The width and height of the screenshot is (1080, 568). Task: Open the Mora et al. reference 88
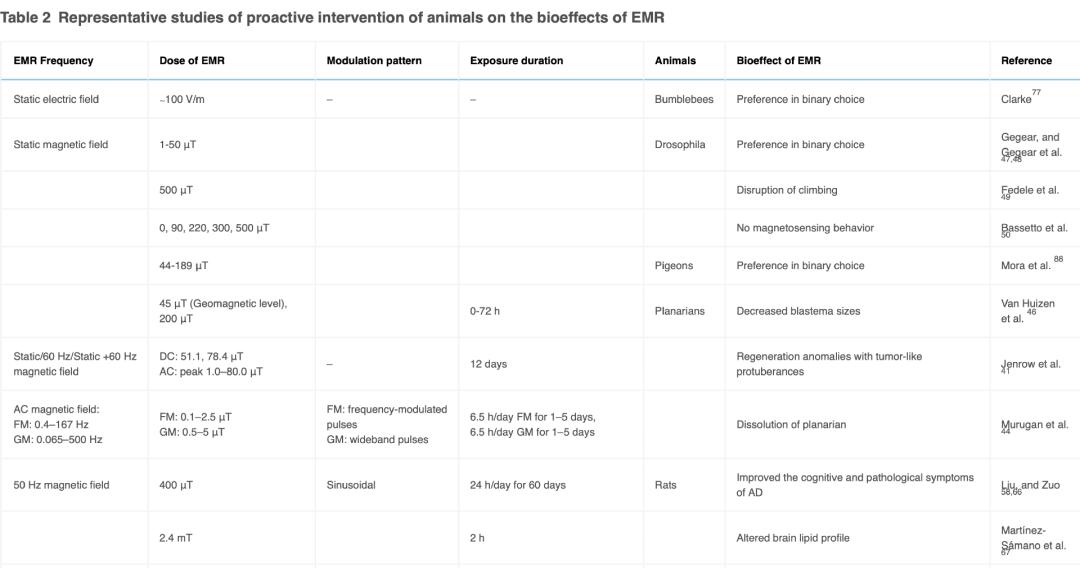(1026, 266)
